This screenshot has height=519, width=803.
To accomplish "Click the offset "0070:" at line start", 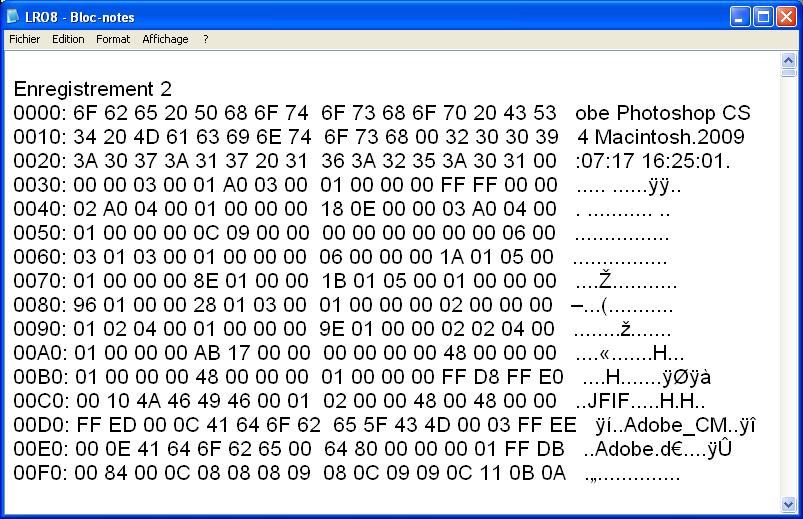I will 40,281.
